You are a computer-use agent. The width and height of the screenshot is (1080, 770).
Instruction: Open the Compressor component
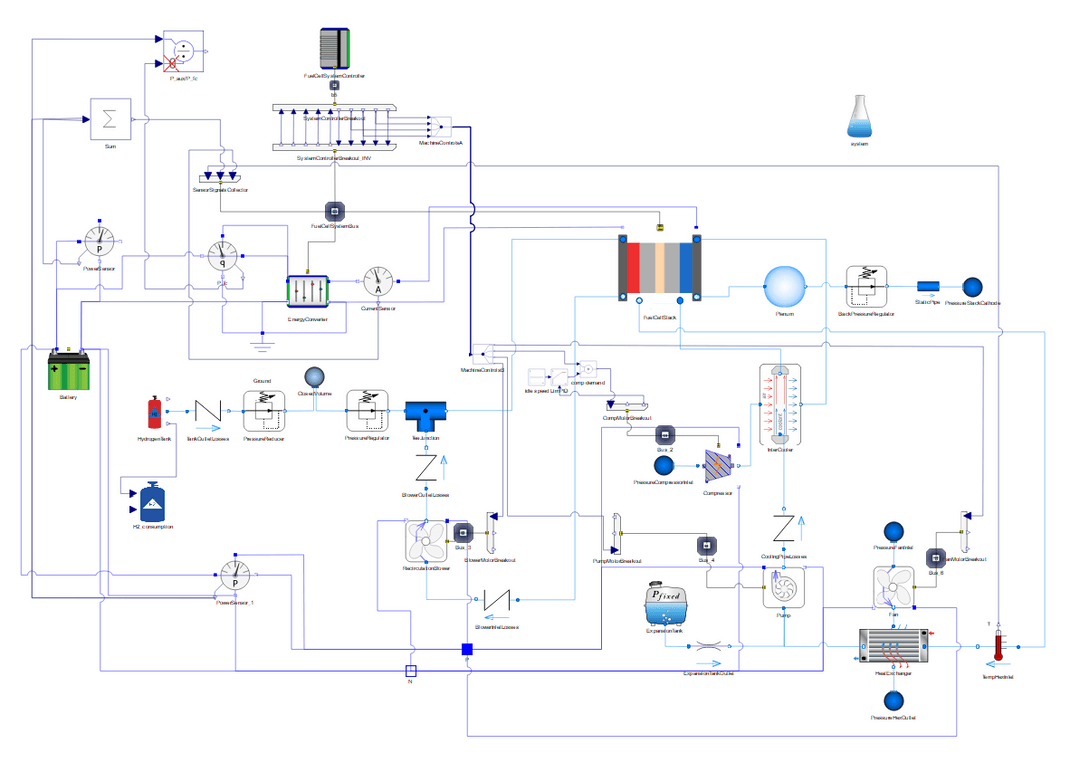(x=716, y=466)
